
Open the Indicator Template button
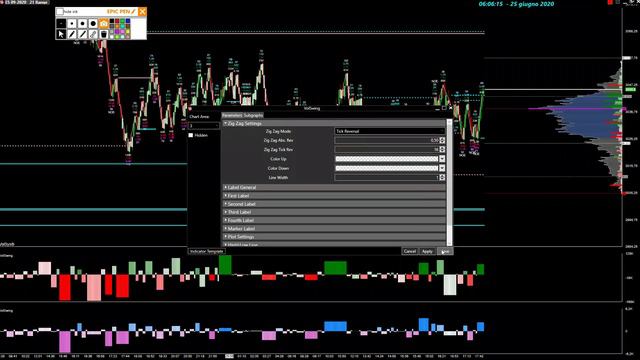(207, 251)
